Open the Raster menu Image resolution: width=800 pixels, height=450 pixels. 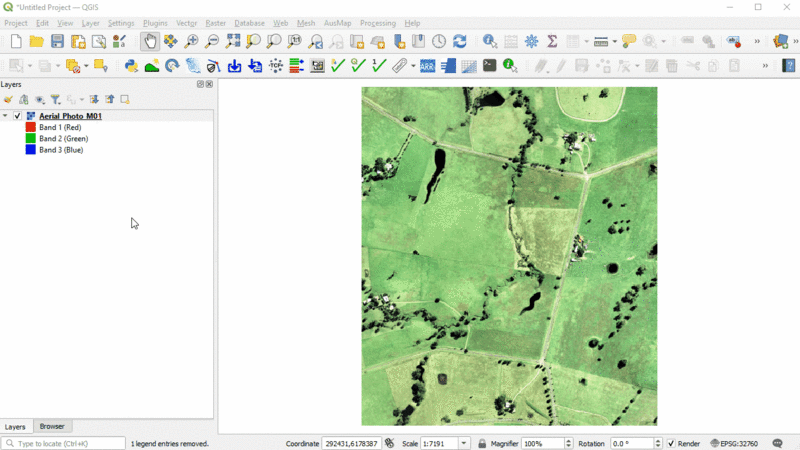(215, 23)
